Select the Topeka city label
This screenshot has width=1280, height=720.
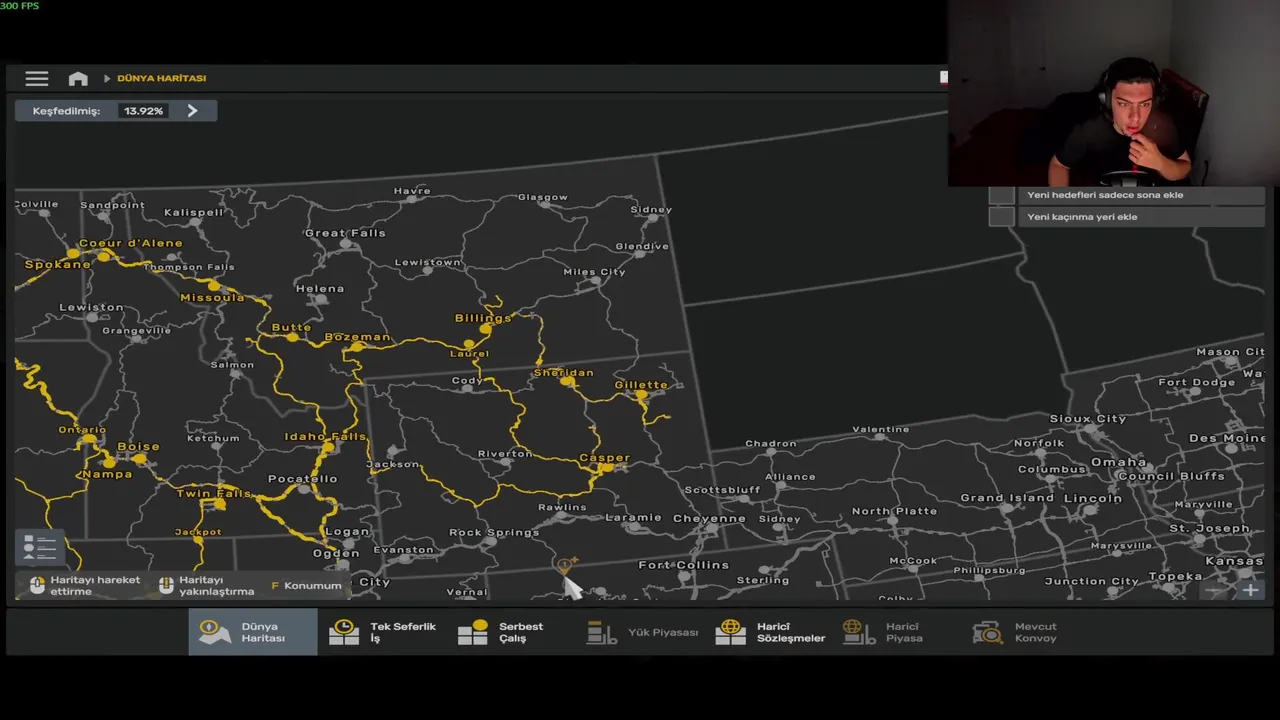1175,576
